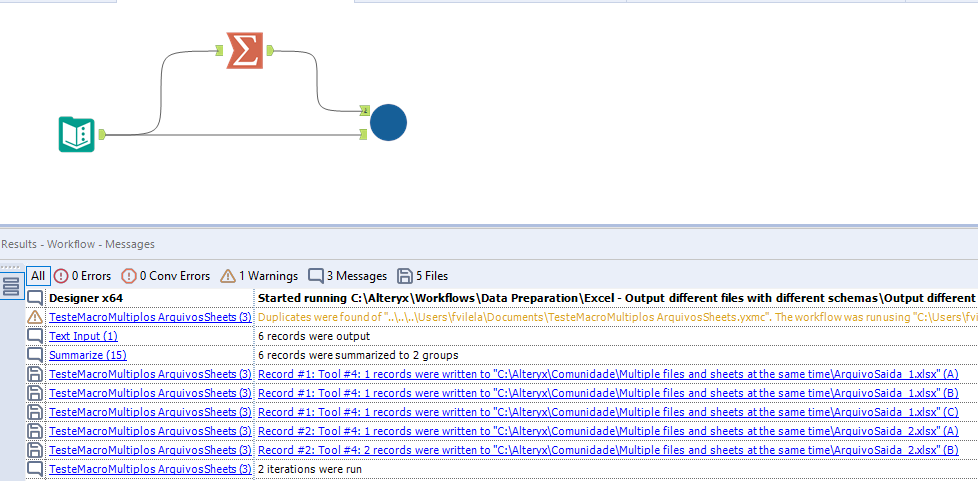The width and height of the screenshot is (978, 481).
Task: Click message icon beside Summarize (15)
Action: click(x=36, y=355)
